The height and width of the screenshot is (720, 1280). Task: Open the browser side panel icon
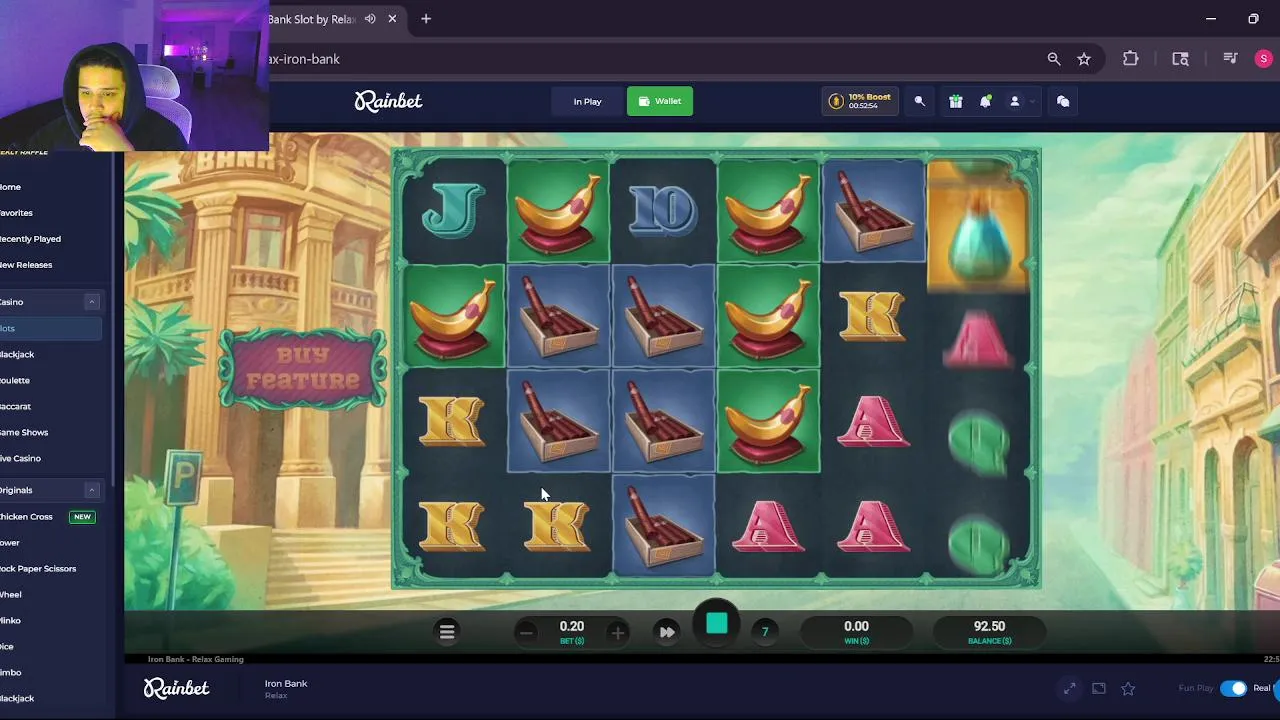point(1180,59)
